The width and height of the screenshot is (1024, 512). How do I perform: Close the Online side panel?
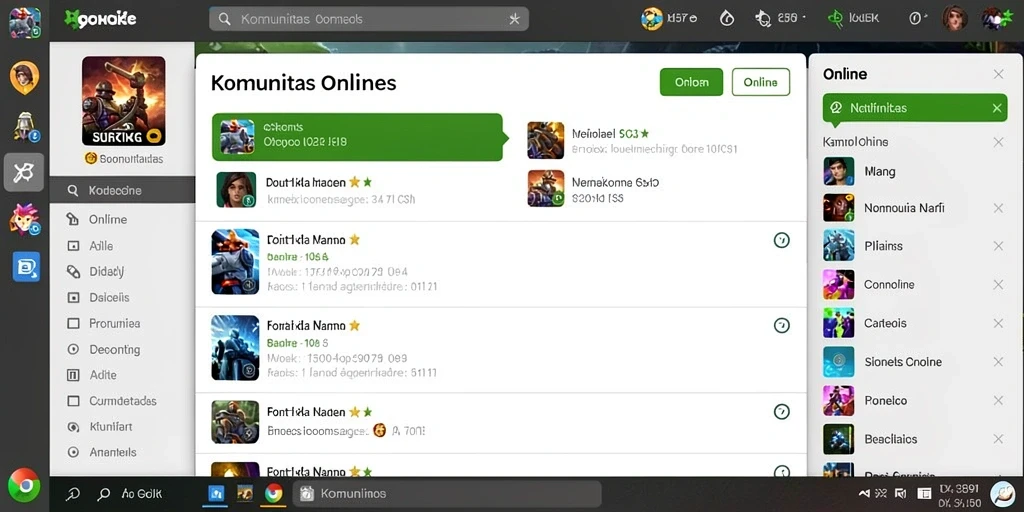point(998,74)
